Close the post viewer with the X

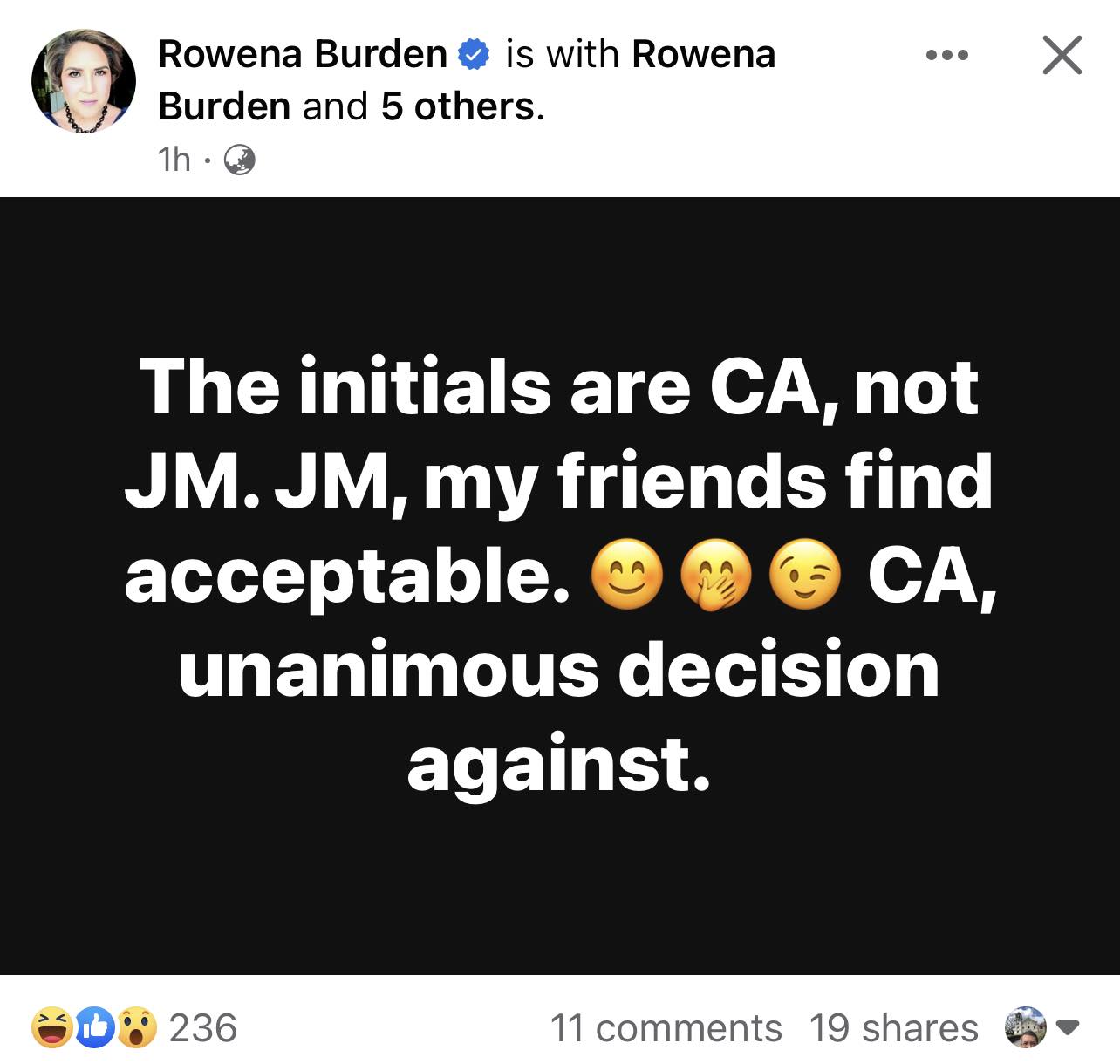click(x=1062, y=56)
